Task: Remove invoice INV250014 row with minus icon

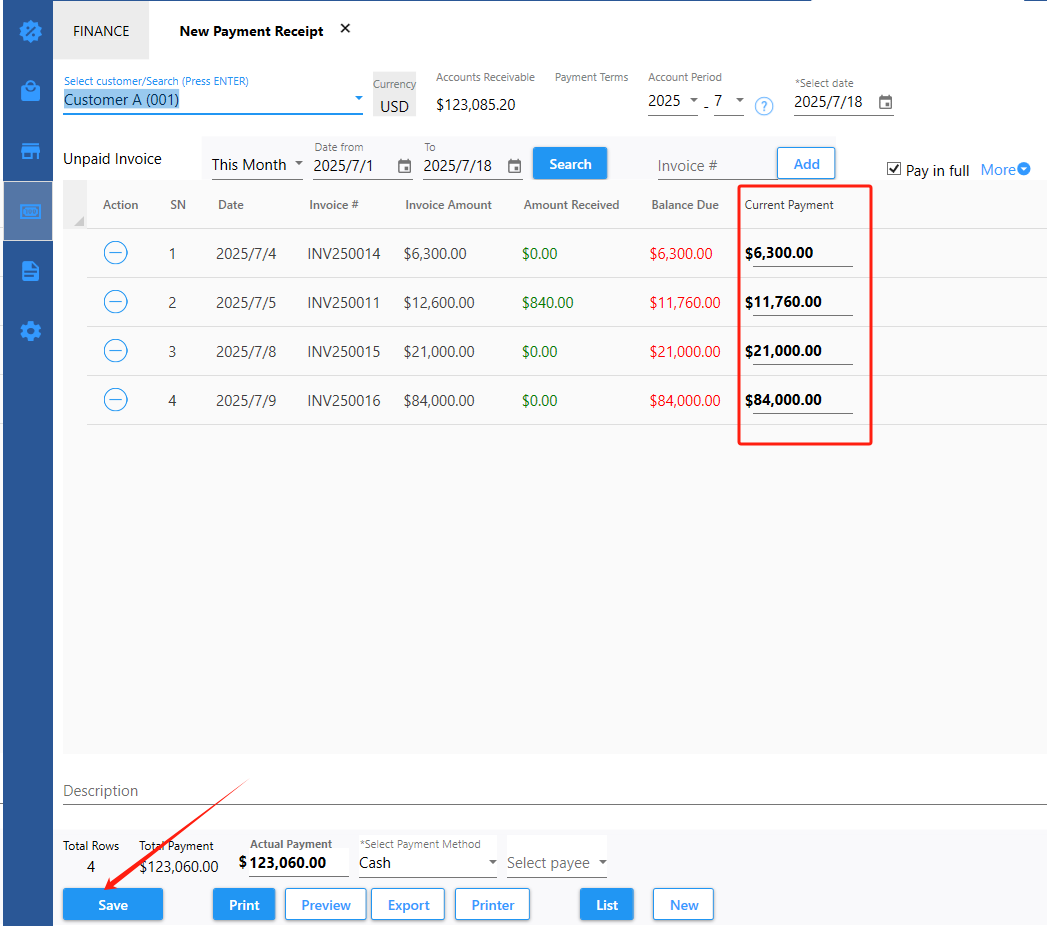Action: (x=116, y=253)
